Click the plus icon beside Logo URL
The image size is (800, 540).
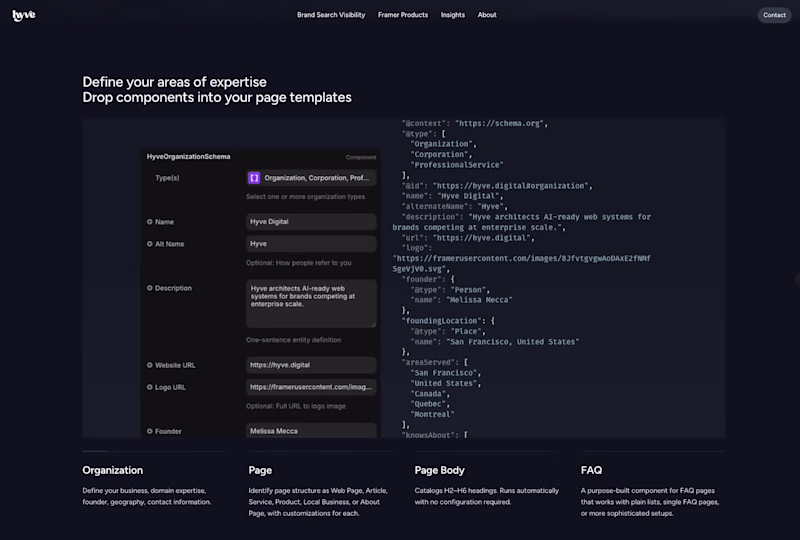coord(149,387)
